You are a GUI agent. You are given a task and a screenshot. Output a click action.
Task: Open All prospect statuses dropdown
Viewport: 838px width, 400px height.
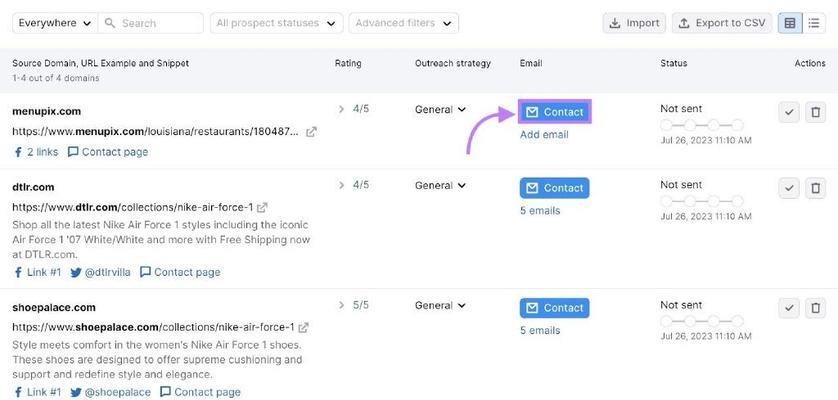[276, 23]
